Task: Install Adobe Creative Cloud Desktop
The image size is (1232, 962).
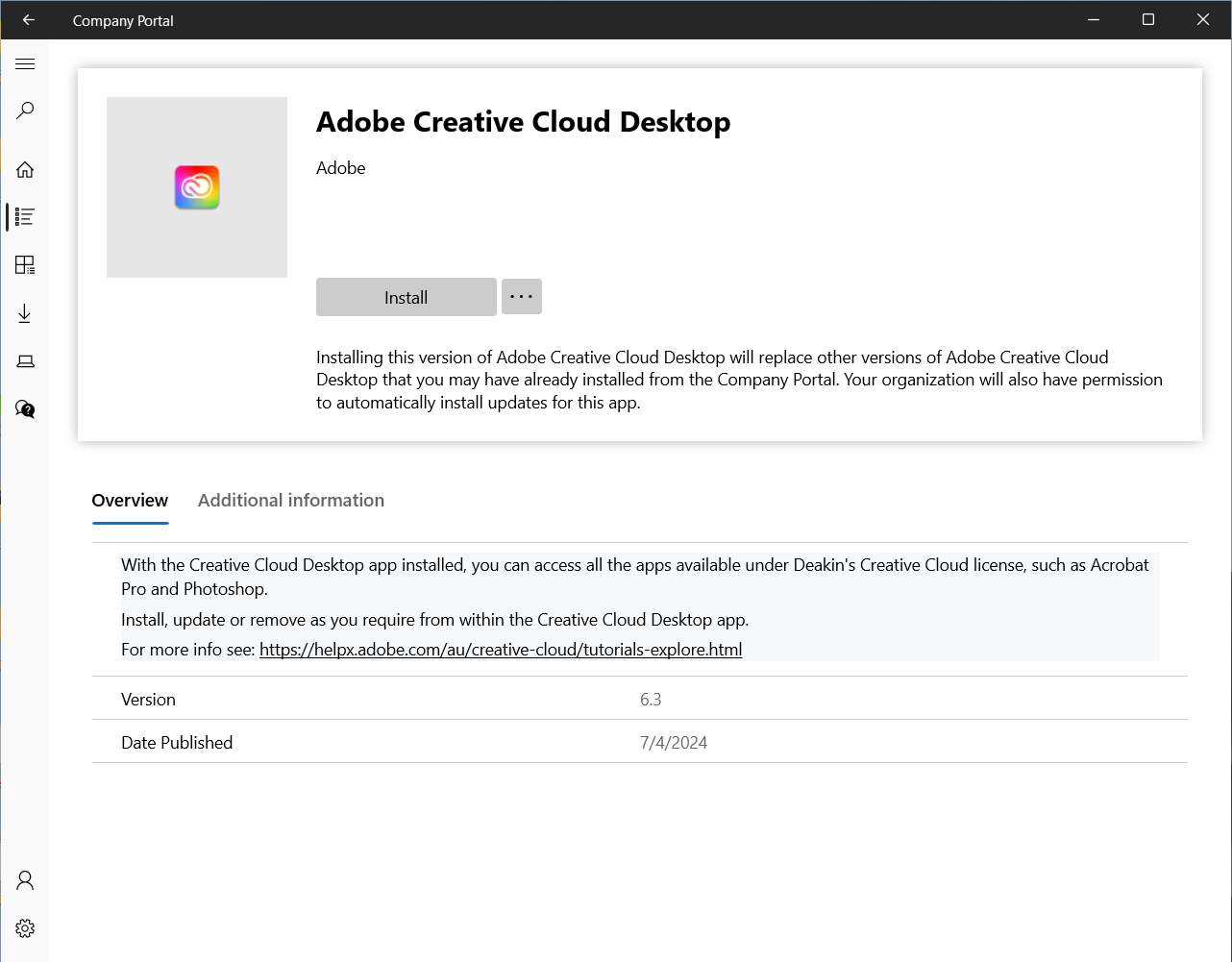Action: point(407,297)
